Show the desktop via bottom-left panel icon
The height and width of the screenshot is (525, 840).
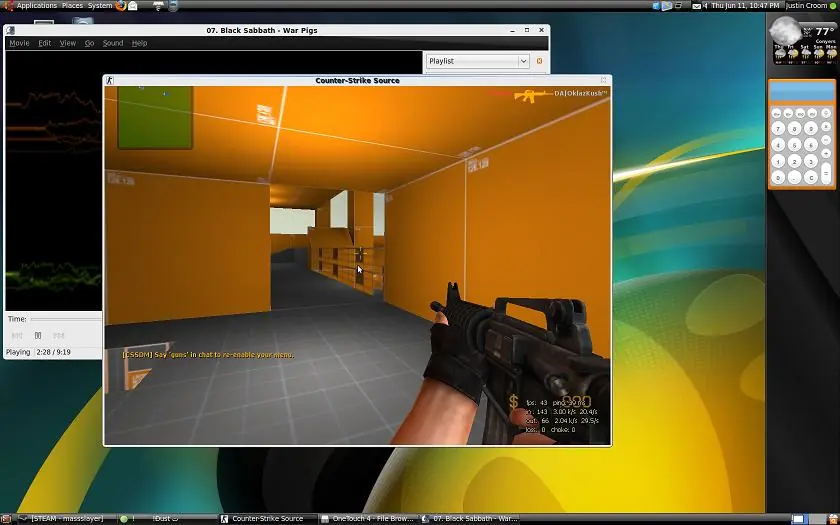8,519
